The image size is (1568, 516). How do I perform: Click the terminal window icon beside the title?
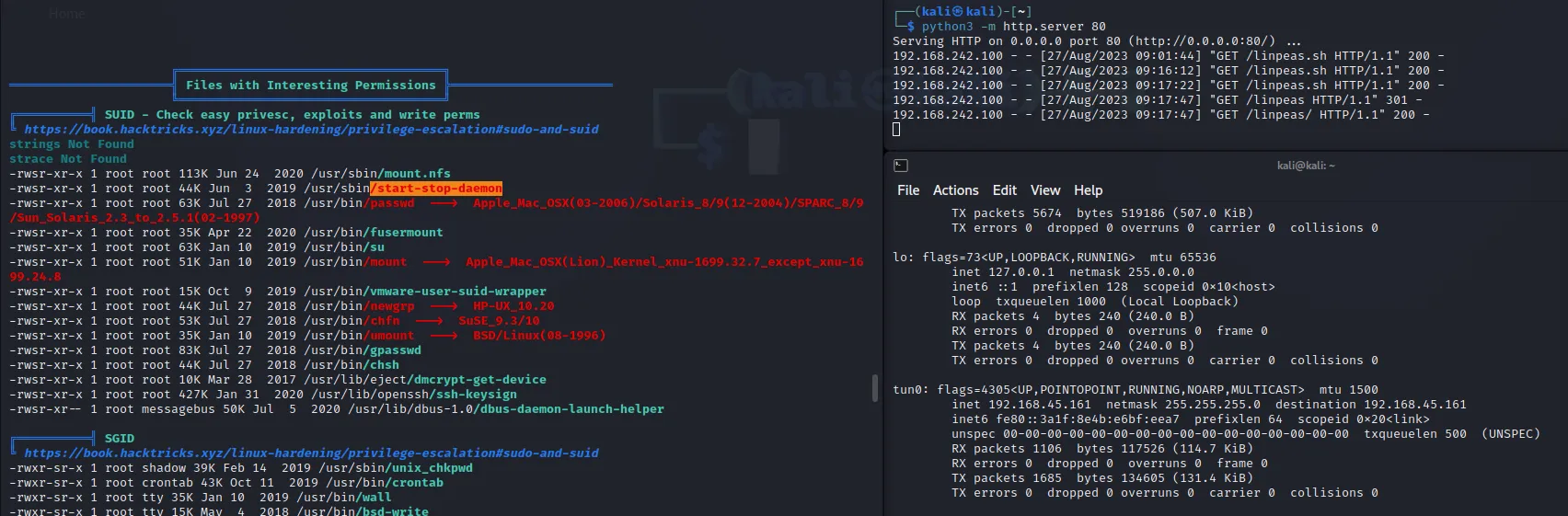pos(901,166)
